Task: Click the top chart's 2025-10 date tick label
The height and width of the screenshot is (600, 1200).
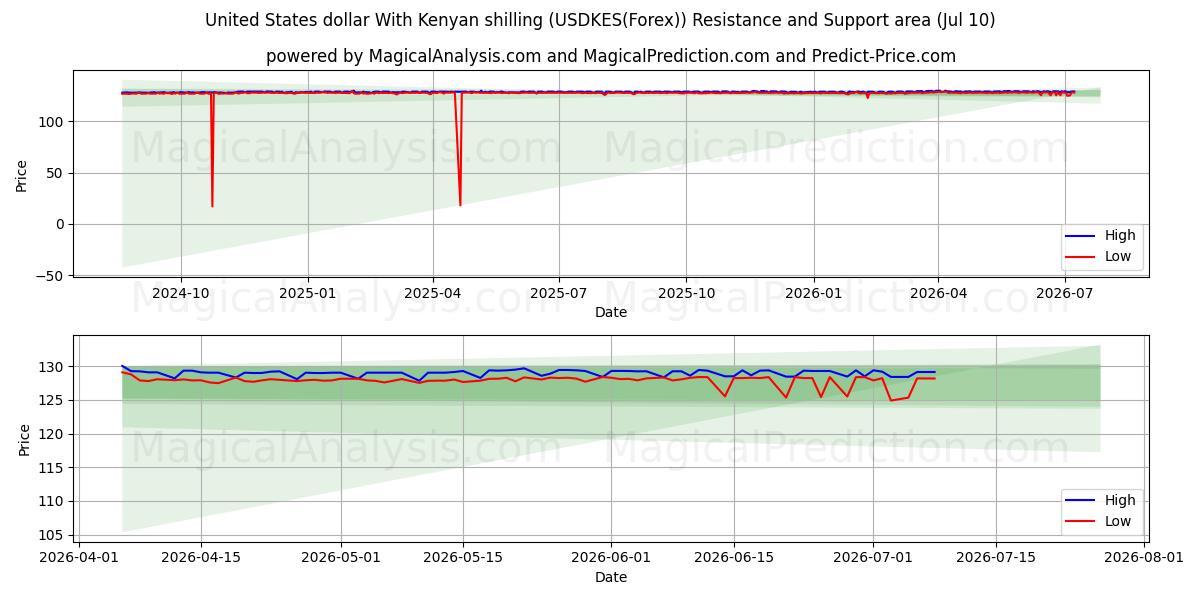Action: (x=685, y=293)
